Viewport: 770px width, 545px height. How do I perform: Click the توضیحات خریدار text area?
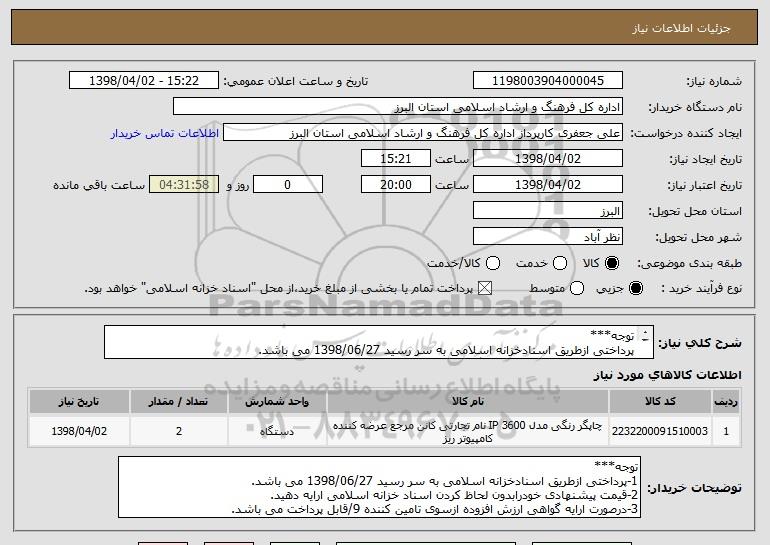coord(380,487)
